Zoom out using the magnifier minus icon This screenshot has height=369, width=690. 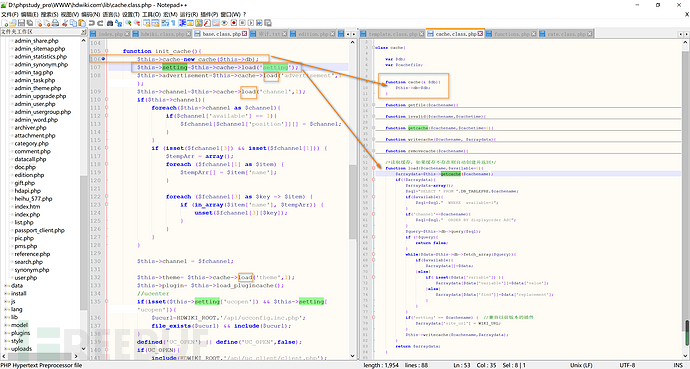click(x=137, y=23)
